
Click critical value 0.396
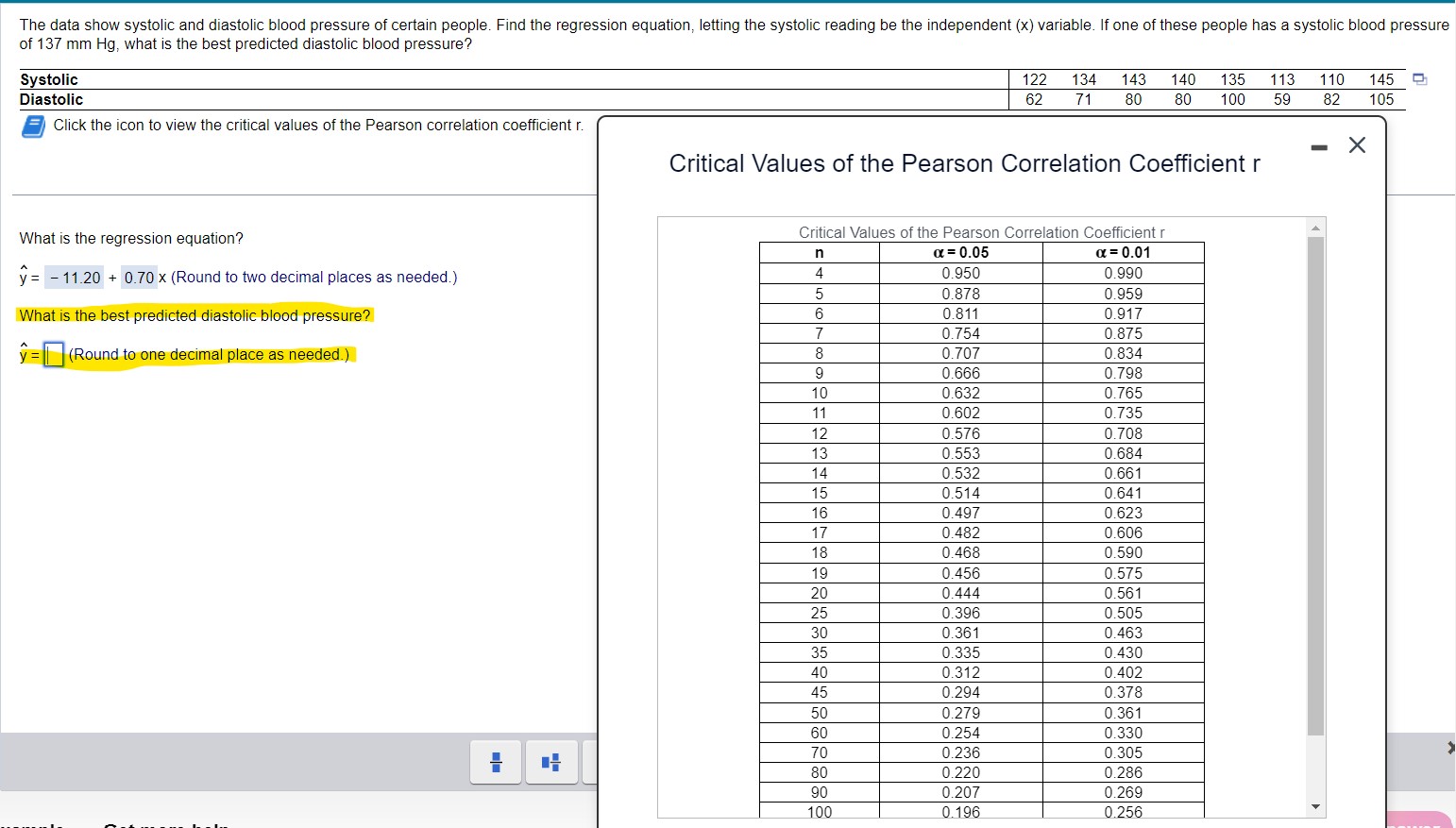tap(961, 613)
